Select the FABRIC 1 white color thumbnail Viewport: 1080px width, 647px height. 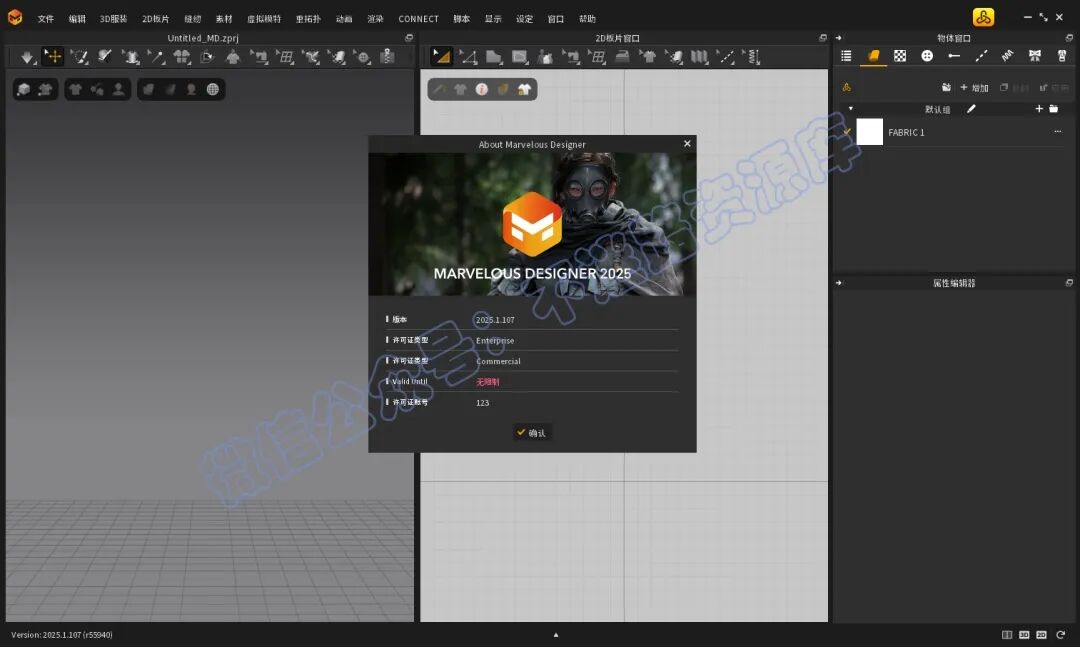[869, 132]
